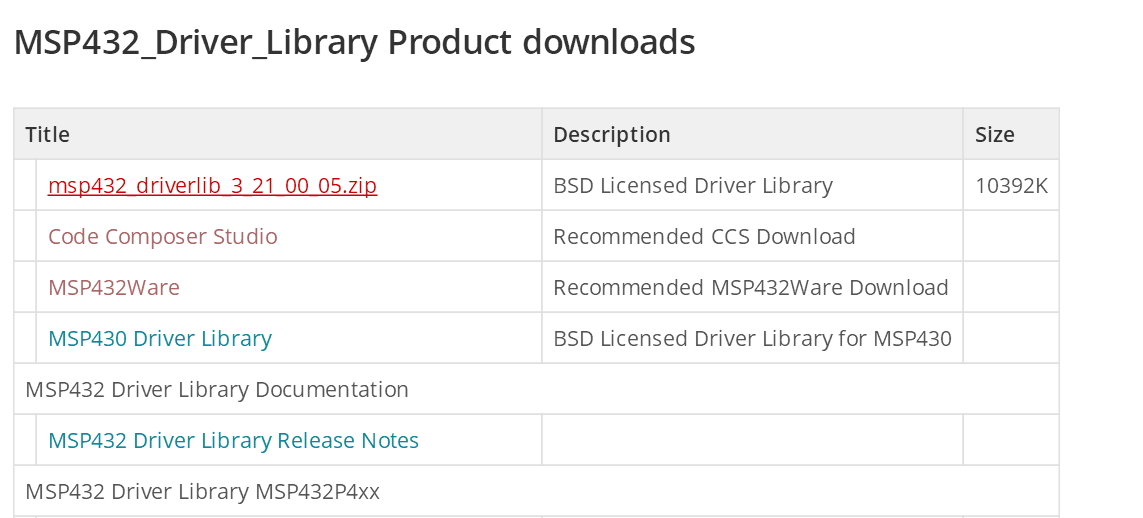
Task: Click the 'Recommended CCS Download' description
Action: tap(704, 237)
